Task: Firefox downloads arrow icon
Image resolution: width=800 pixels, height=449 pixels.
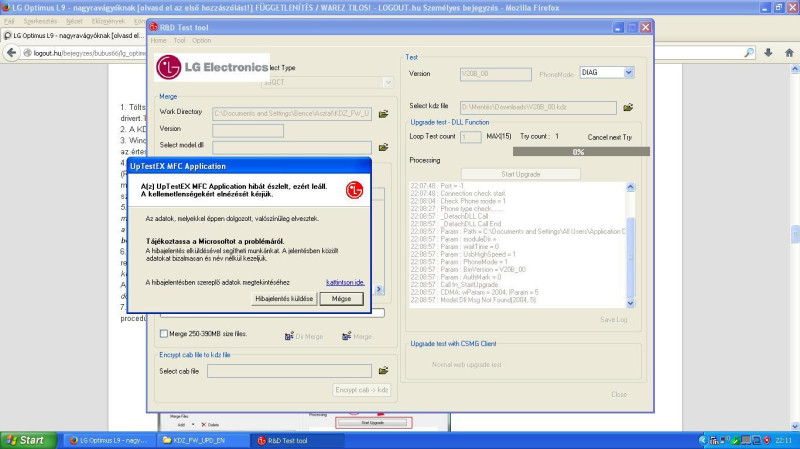Action: 768,53
